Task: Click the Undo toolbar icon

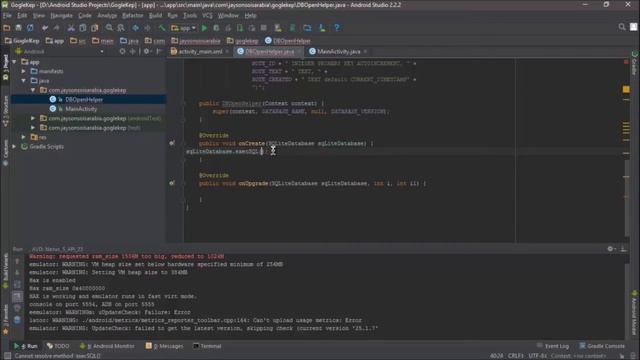Action: pos(45,28)
